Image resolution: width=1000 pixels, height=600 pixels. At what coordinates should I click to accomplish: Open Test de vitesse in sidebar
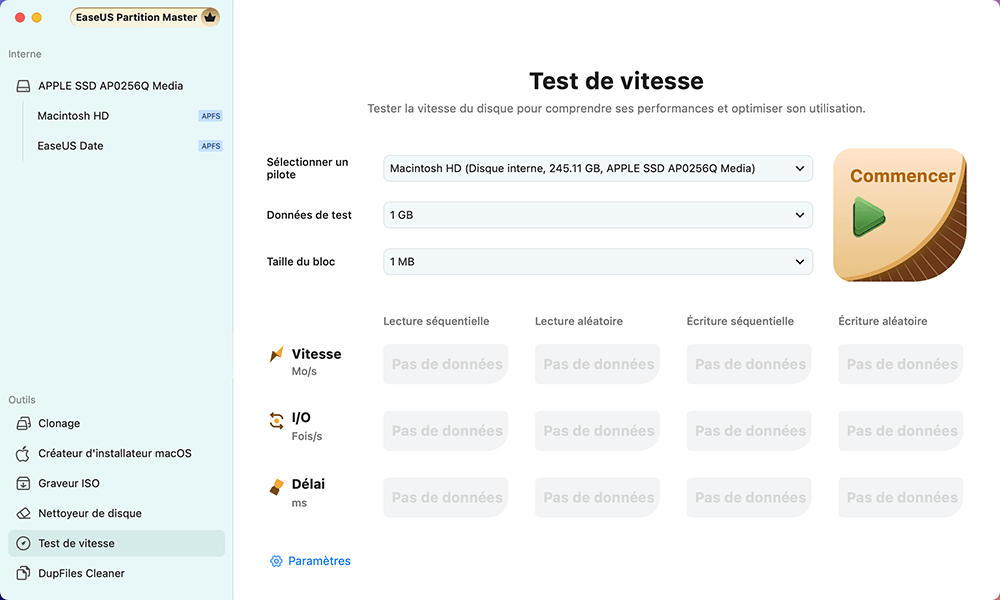click(x=117, y=543)
